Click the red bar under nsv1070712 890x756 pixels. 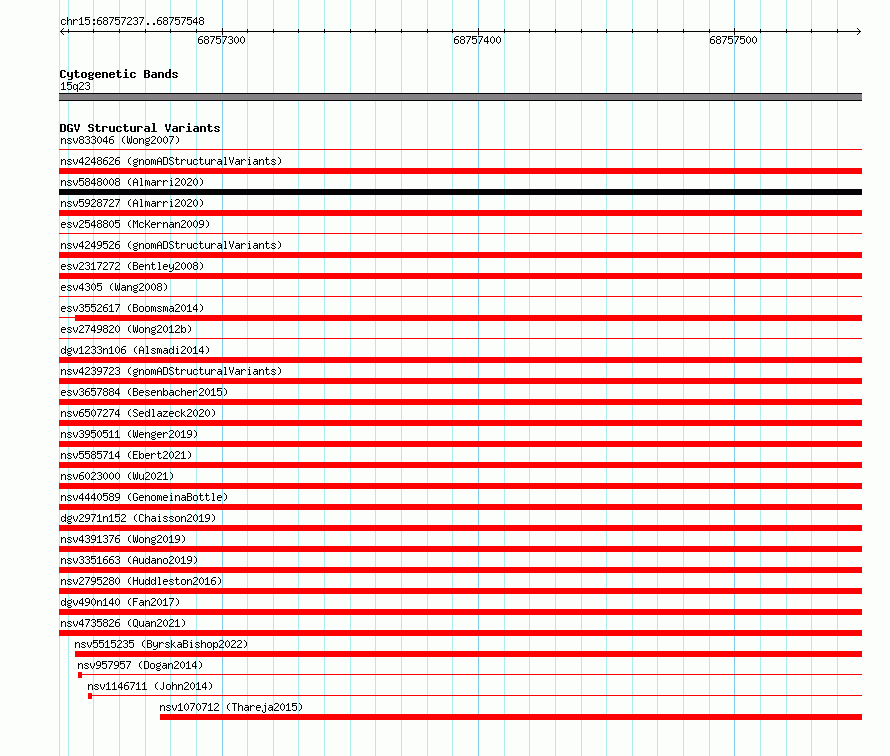point(511,717)
